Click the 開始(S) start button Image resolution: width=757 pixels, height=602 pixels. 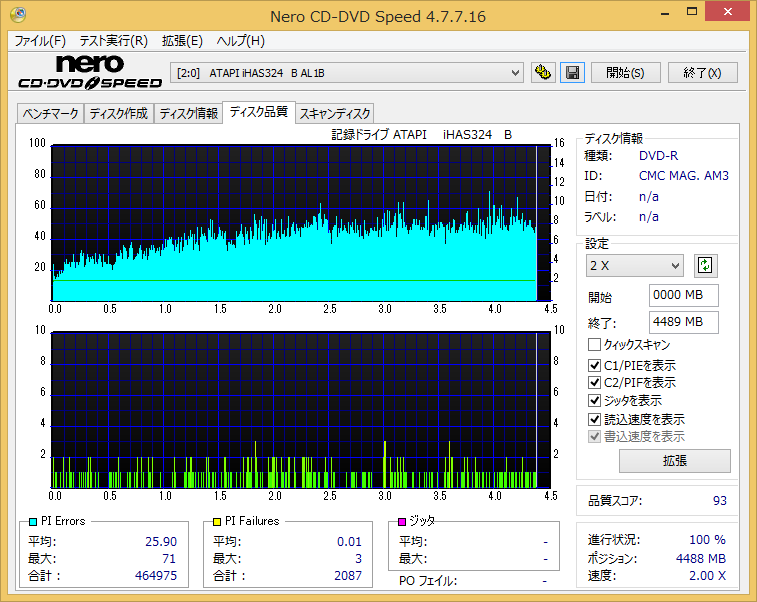[x=625, y=73]
